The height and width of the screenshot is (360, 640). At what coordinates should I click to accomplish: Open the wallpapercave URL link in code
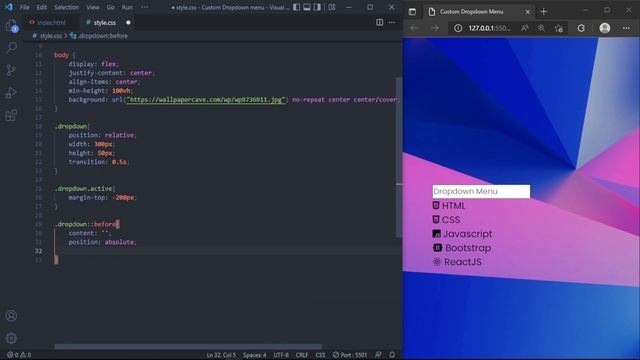[x=204, y=100]
